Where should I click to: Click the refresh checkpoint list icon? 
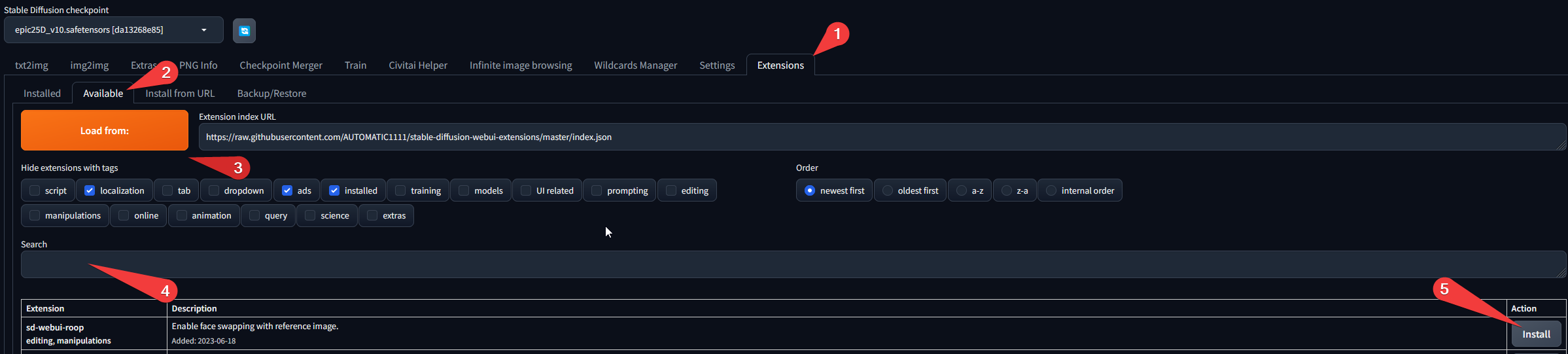point(244,31)
